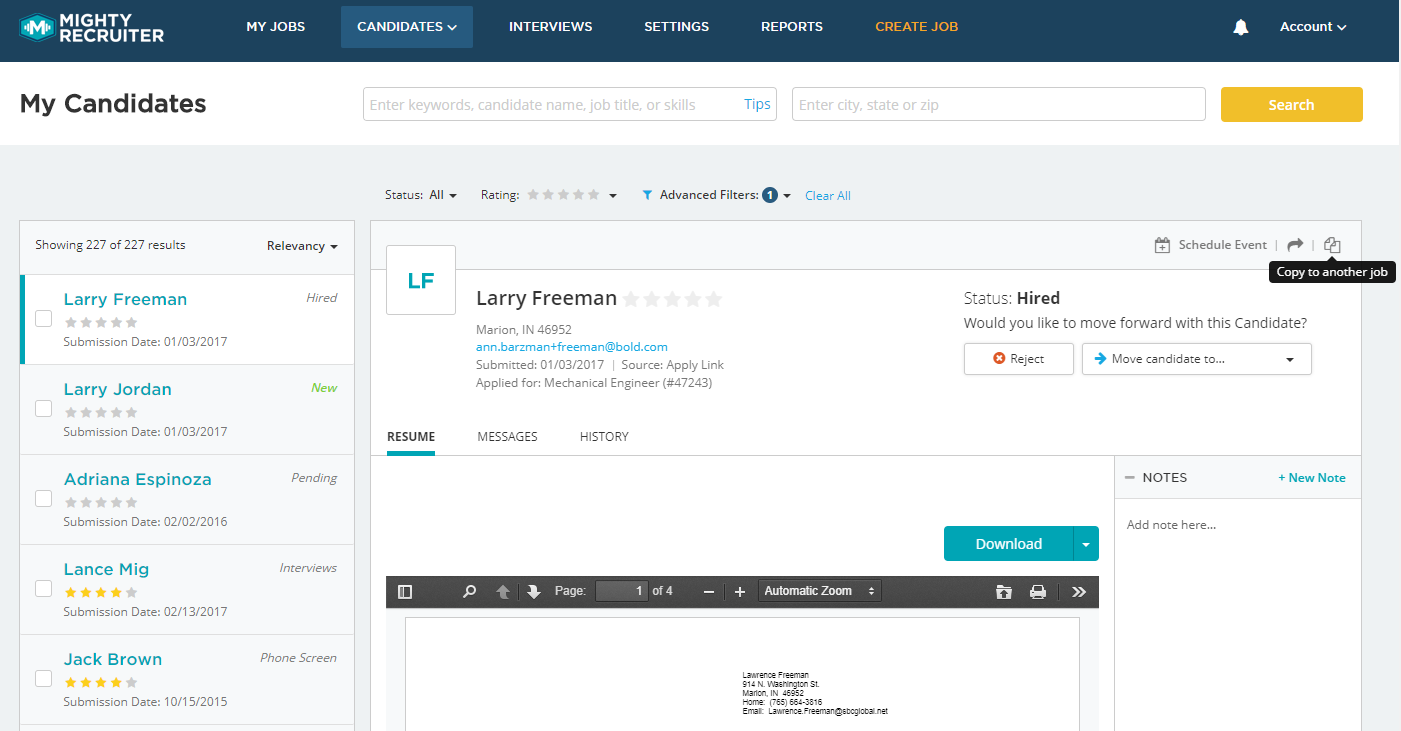Click the LF candidate avatar
The width and height of the screenshot is (1401, 731).
(421, 280)
